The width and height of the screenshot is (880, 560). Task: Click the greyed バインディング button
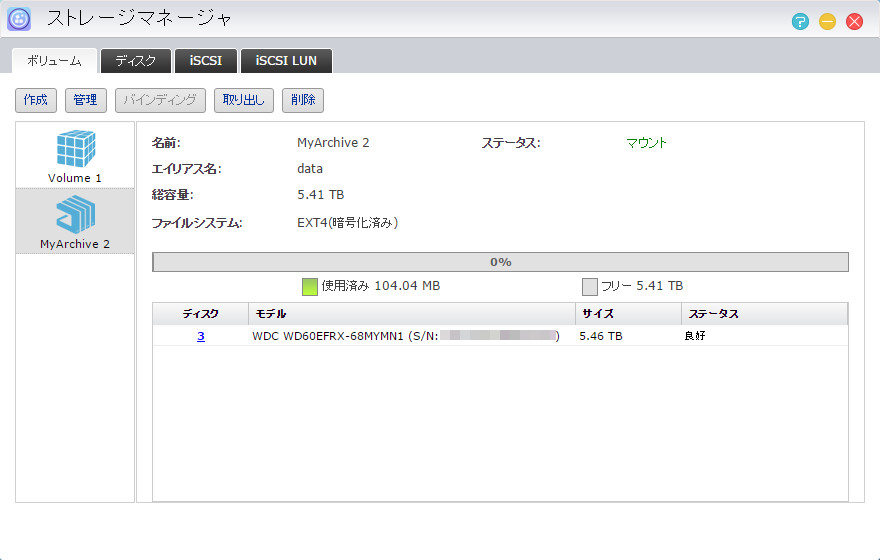coord(161,100)
